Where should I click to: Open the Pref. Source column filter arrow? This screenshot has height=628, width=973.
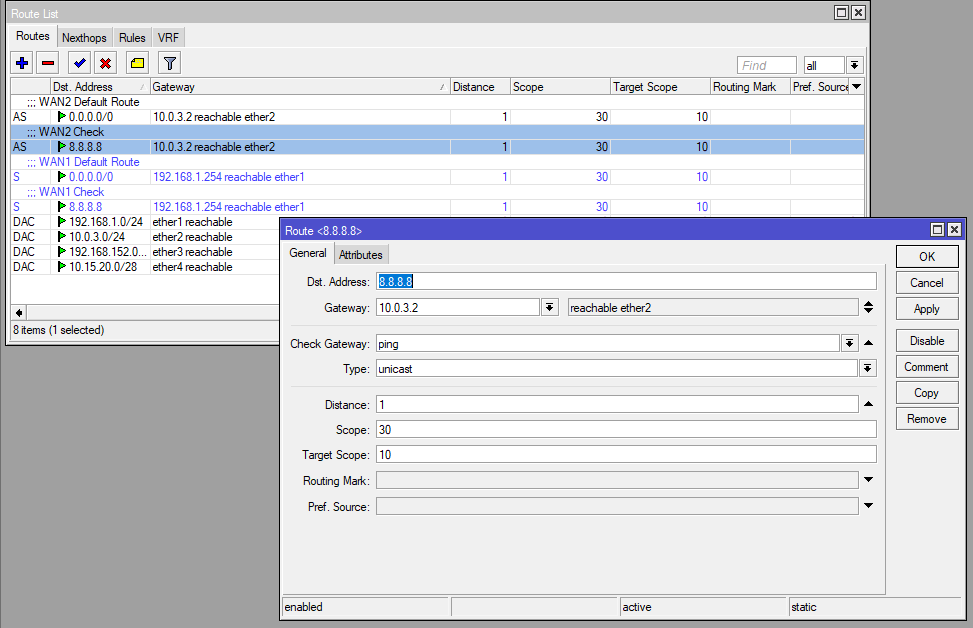[856, 86]
